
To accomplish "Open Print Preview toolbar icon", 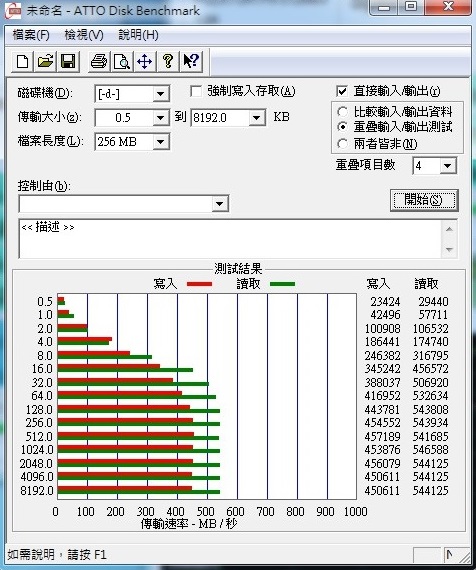I will (121, 61).
